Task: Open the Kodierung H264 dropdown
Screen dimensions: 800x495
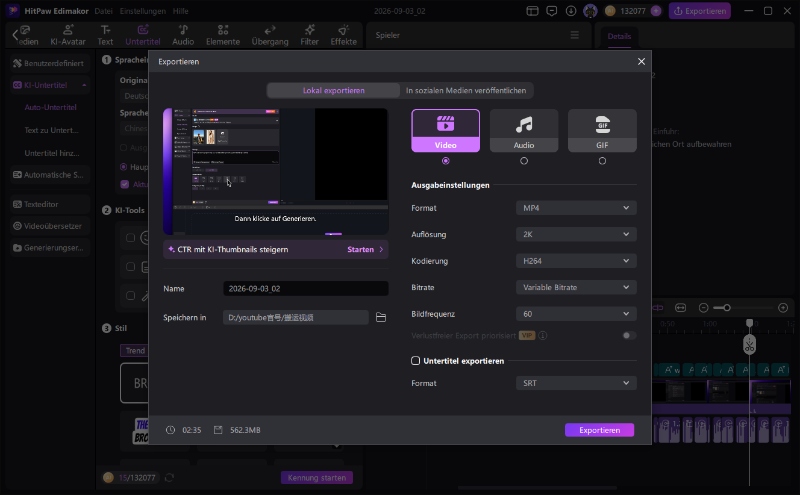Action: coord(576,261)
